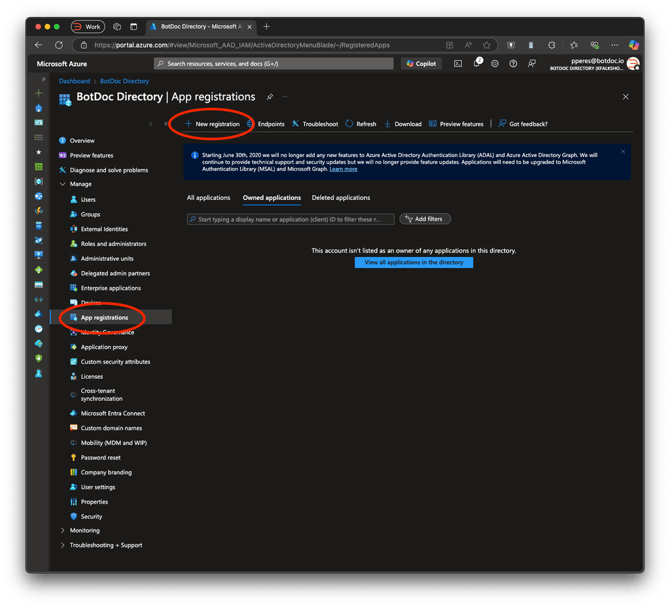Open Troubleshoot from the toolbar
This screenshot has height=607, width=670.
pyautogui.click(x=315, y=124)
